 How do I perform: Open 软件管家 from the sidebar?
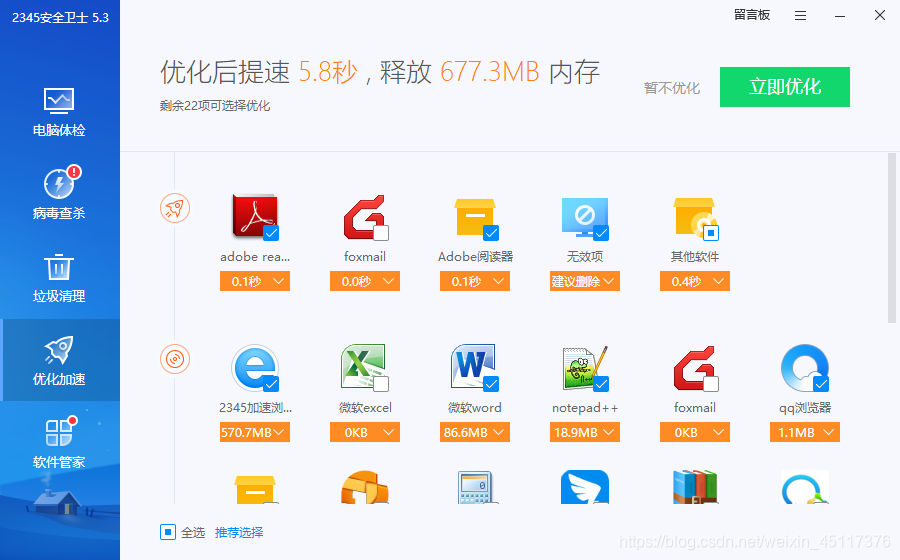pyautogui.click(x=59, y=443)
